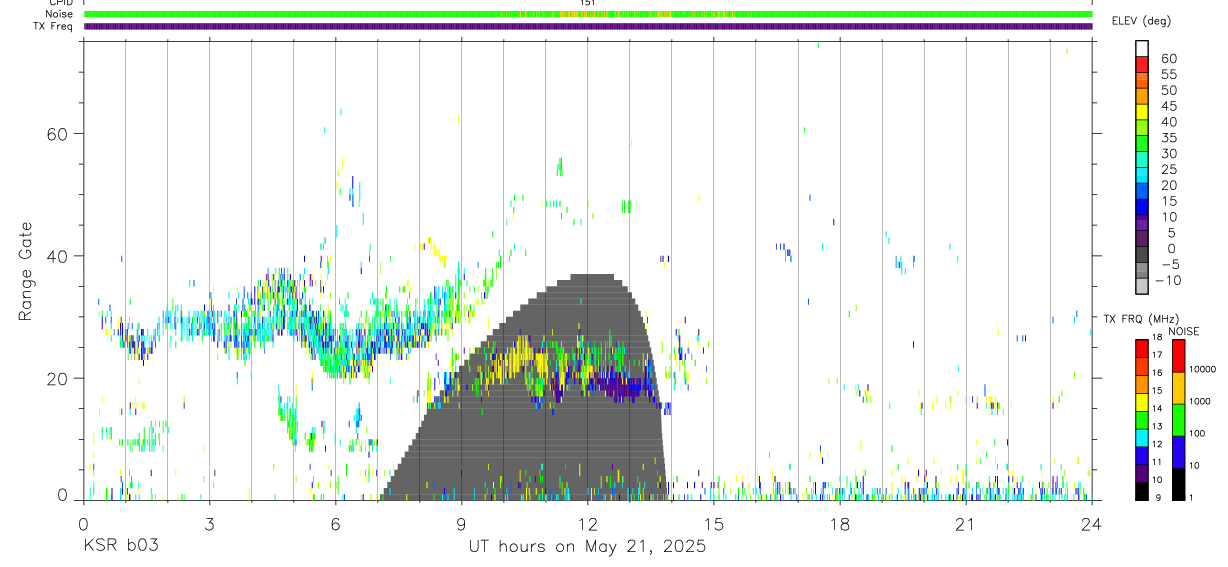Pick the orange 1000 segment of the NOISE bar
1228x567 pixels.
click(x=1178, y=388)
